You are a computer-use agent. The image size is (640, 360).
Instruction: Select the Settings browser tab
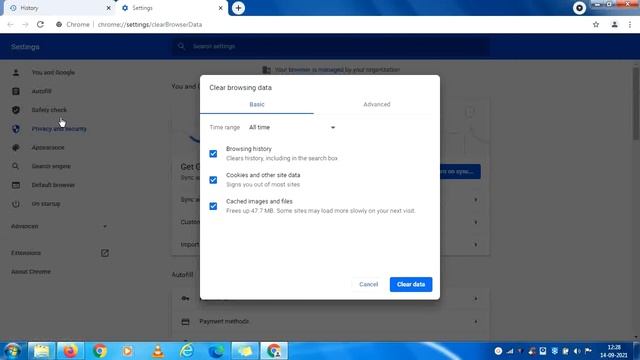pos(171,8)
